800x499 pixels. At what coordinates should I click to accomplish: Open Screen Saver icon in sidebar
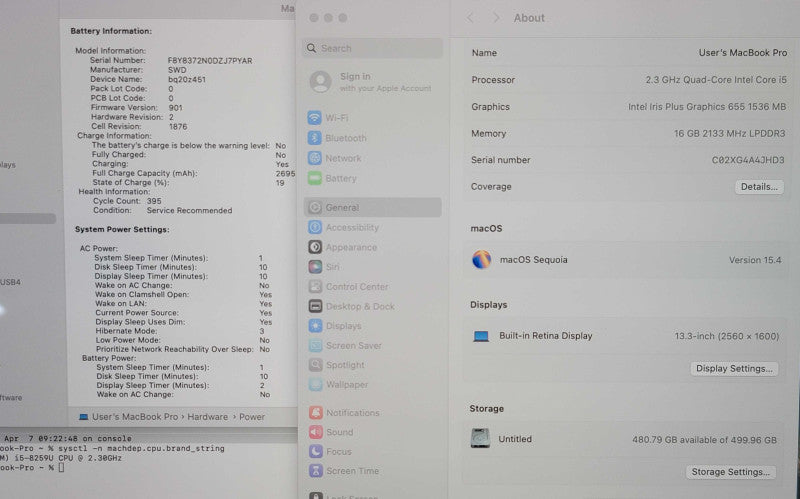[x=315, y=345]
